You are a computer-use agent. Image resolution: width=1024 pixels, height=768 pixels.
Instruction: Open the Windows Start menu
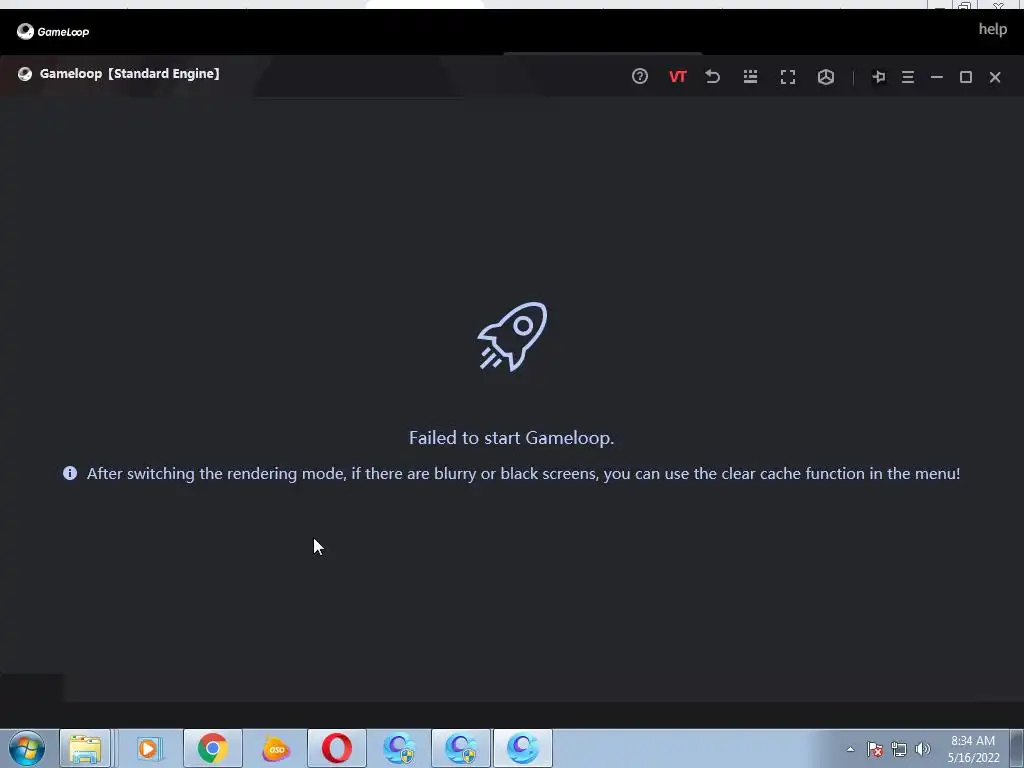point(27,748)
